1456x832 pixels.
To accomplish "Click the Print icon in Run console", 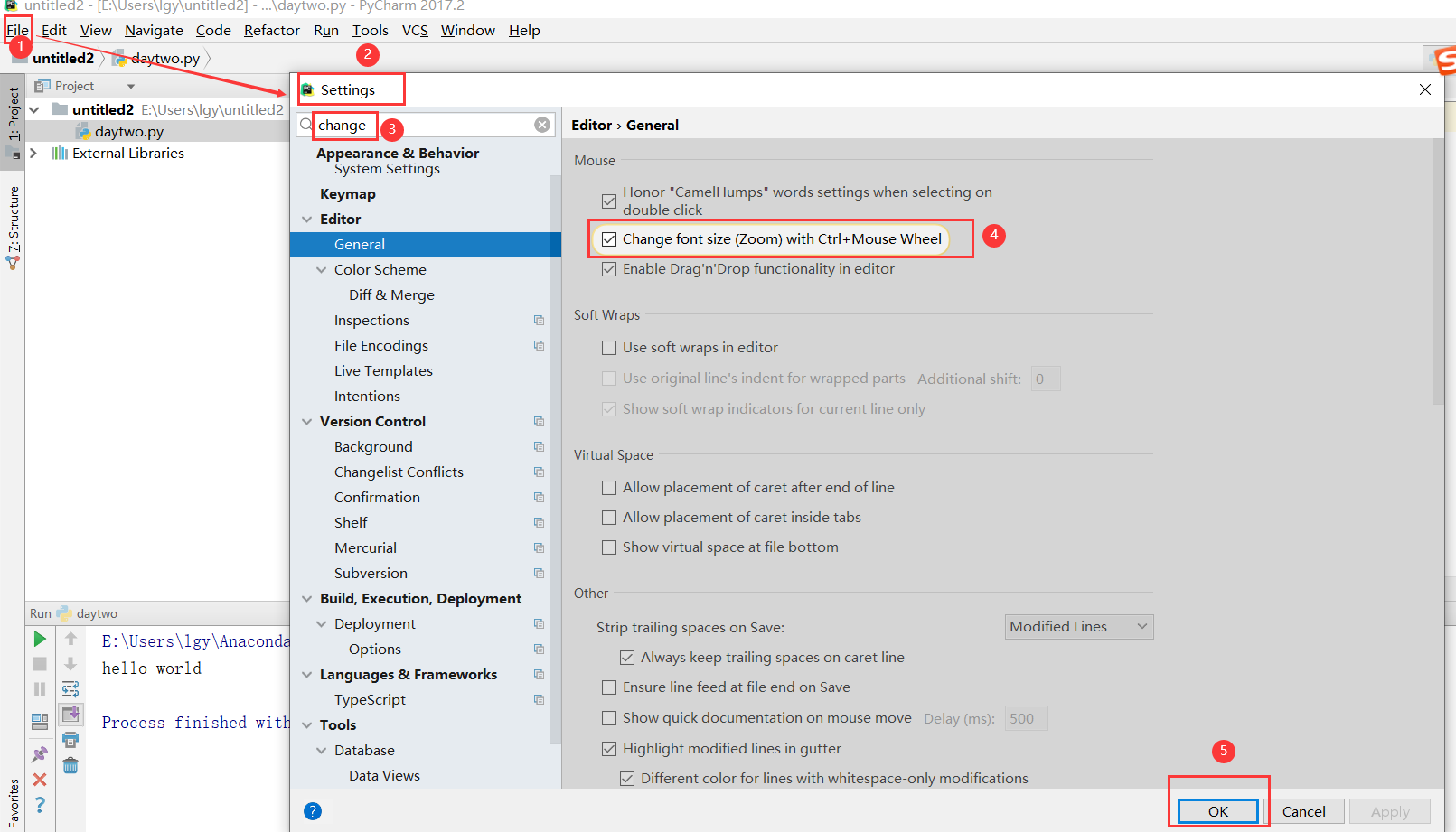I will click(x=70, y=740).
